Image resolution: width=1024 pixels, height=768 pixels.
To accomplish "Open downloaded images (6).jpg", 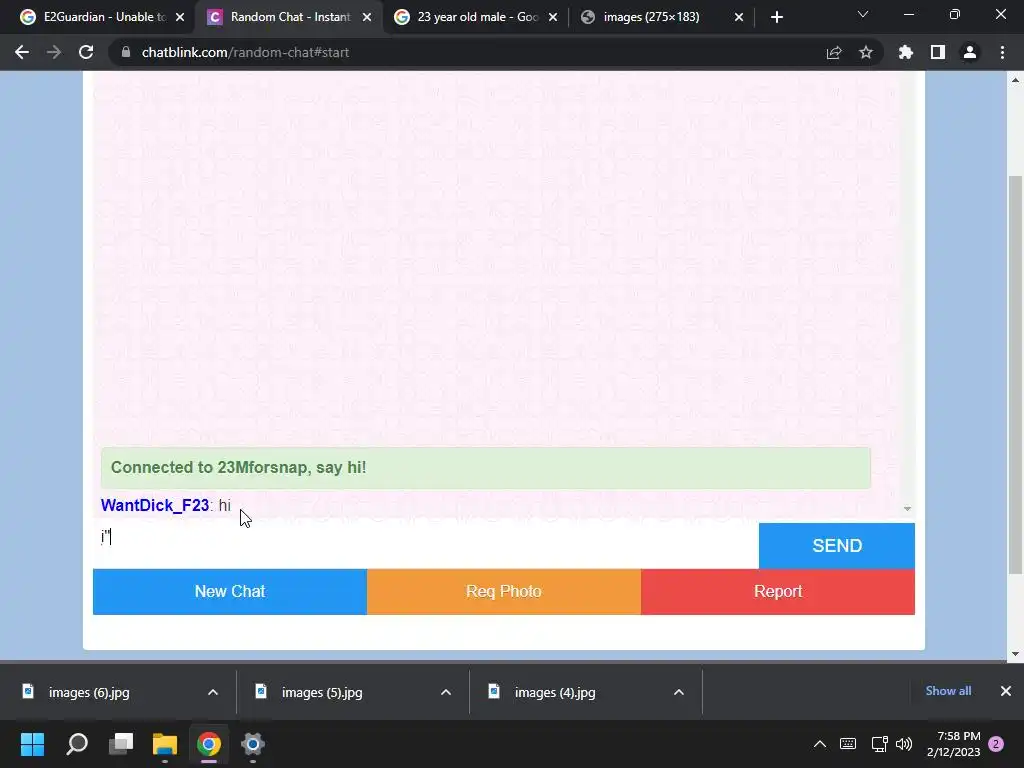I will click(x=89, y=692).
